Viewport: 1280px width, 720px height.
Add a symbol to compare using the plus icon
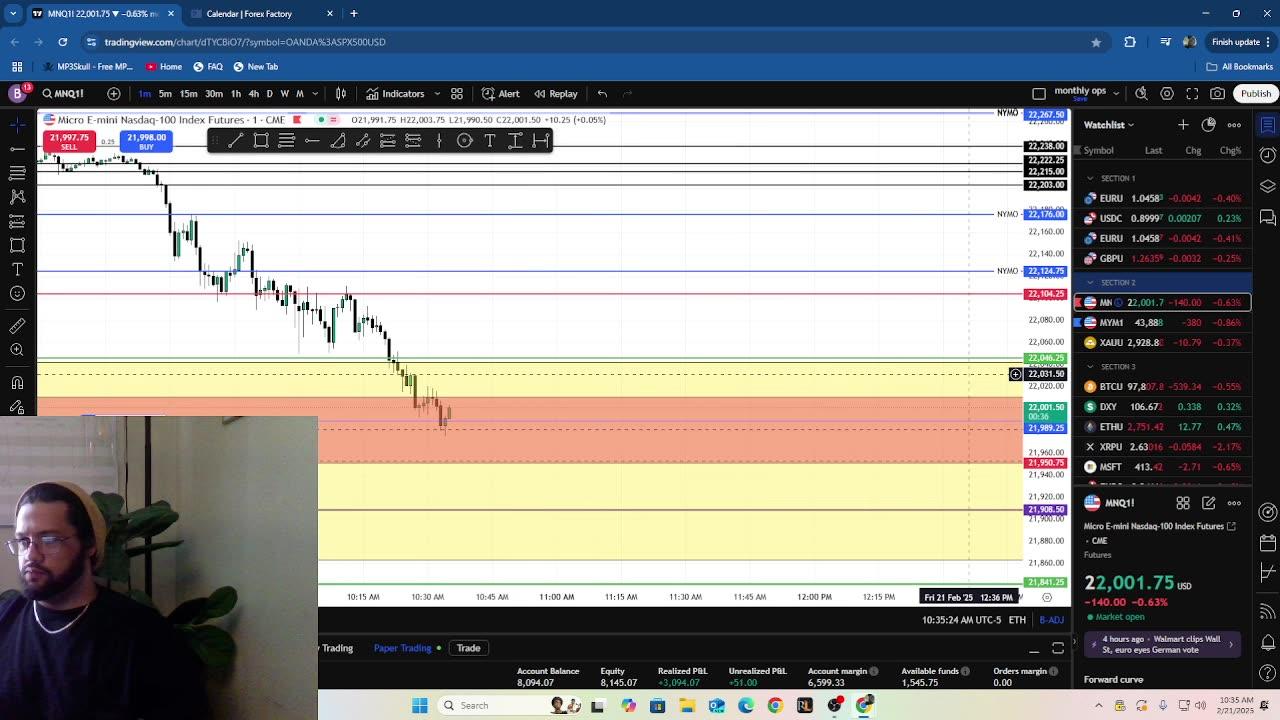click(x=114, y=94)
